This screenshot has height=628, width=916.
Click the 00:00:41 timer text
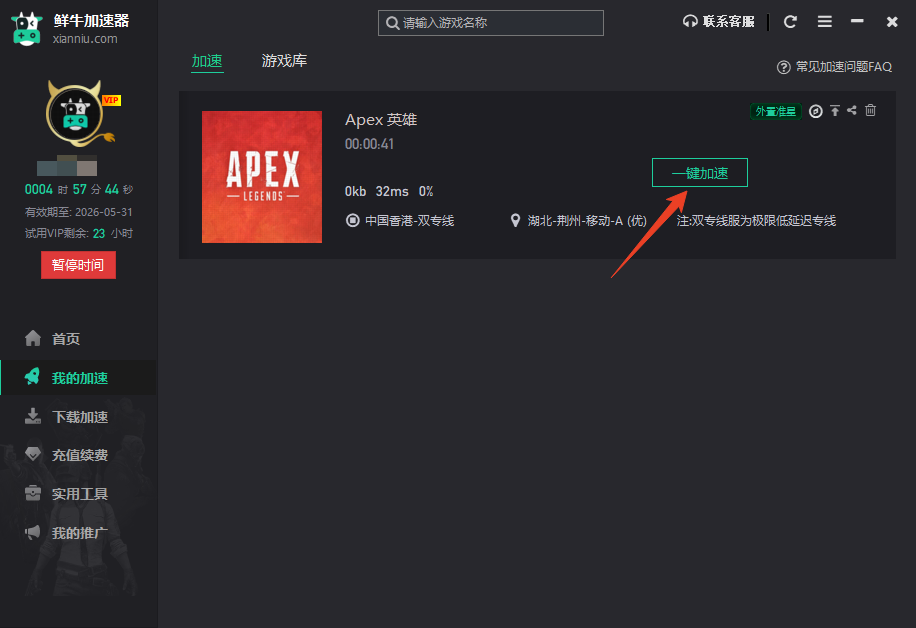pyautogui.click(x=369, y=144)
